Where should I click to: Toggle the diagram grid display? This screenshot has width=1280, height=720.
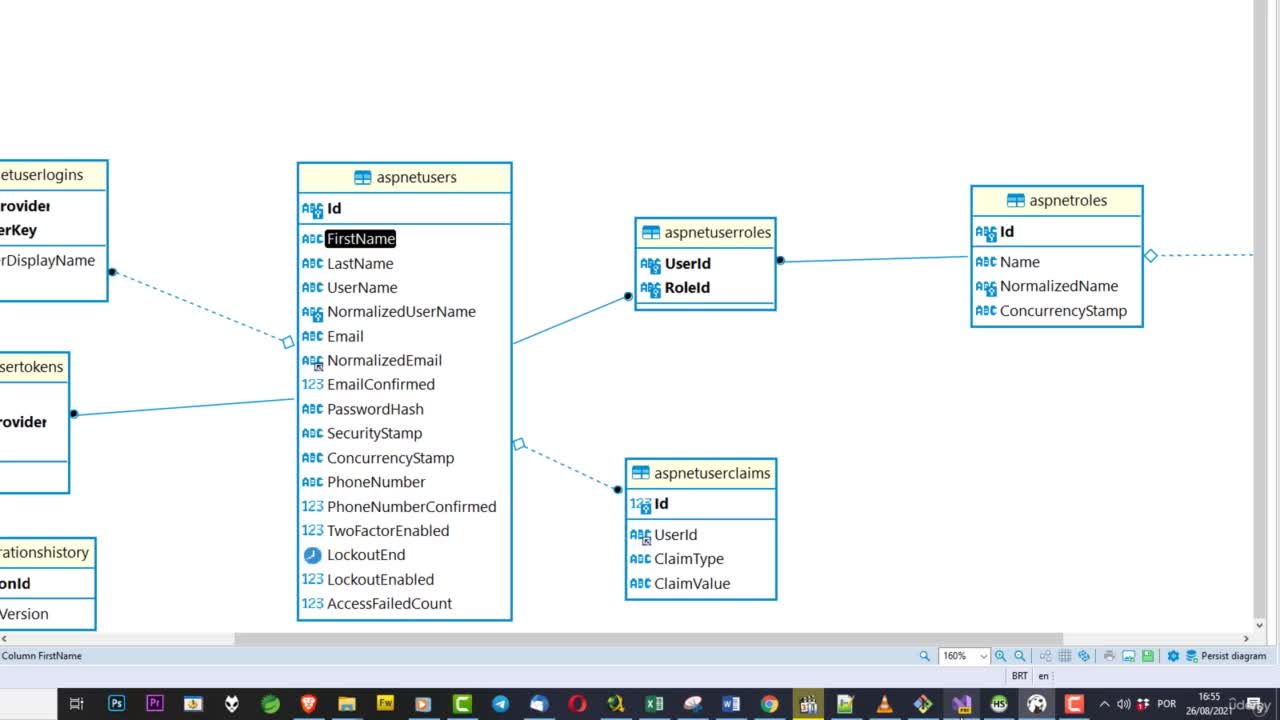1065,656
